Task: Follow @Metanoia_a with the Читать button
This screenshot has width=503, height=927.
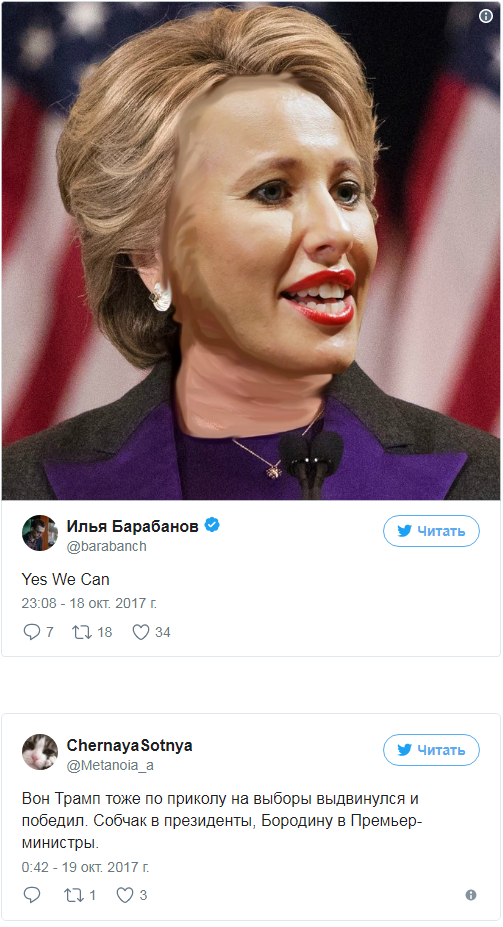Action: [431, 750]
